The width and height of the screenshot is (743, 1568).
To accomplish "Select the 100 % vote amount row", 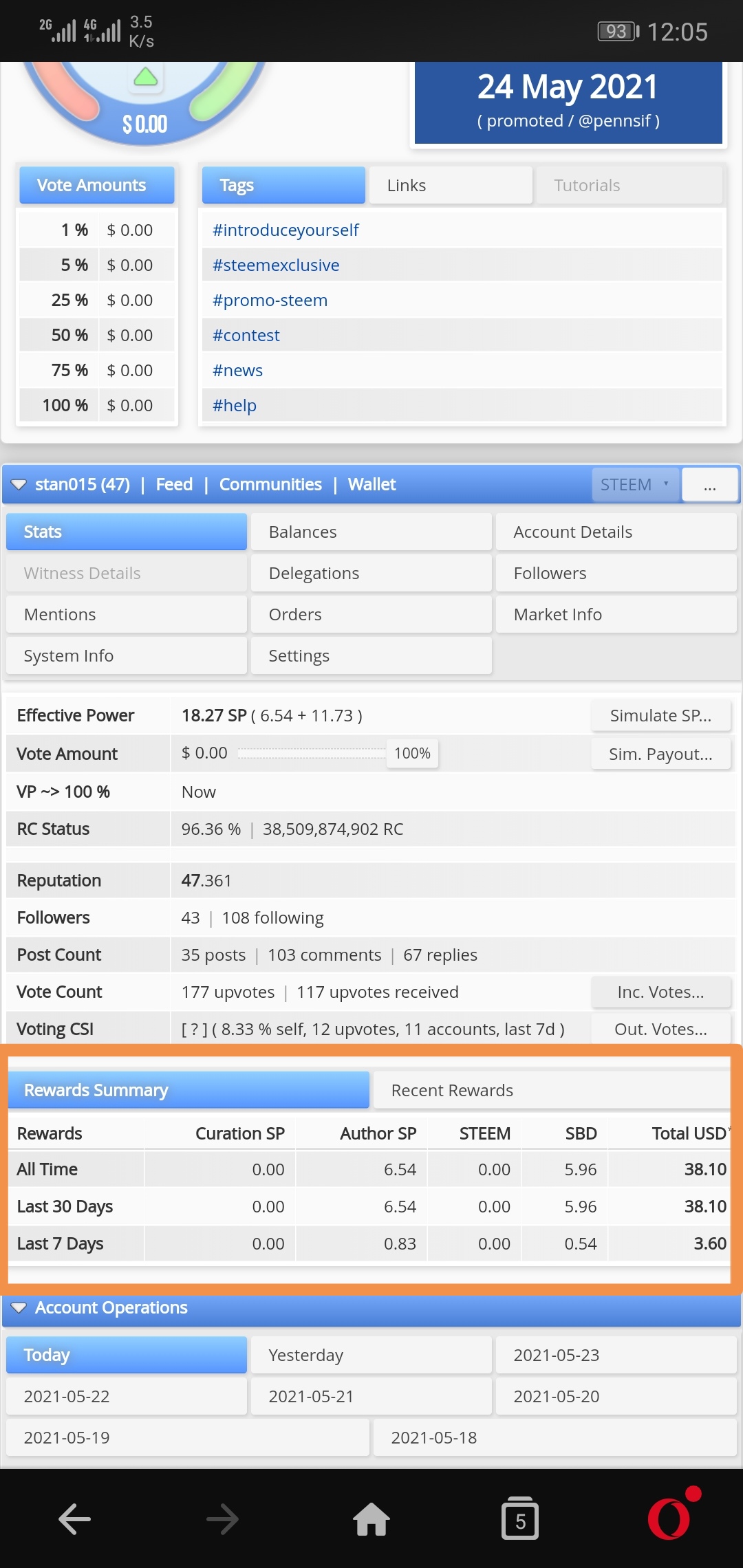I will (x=96, y=405).
